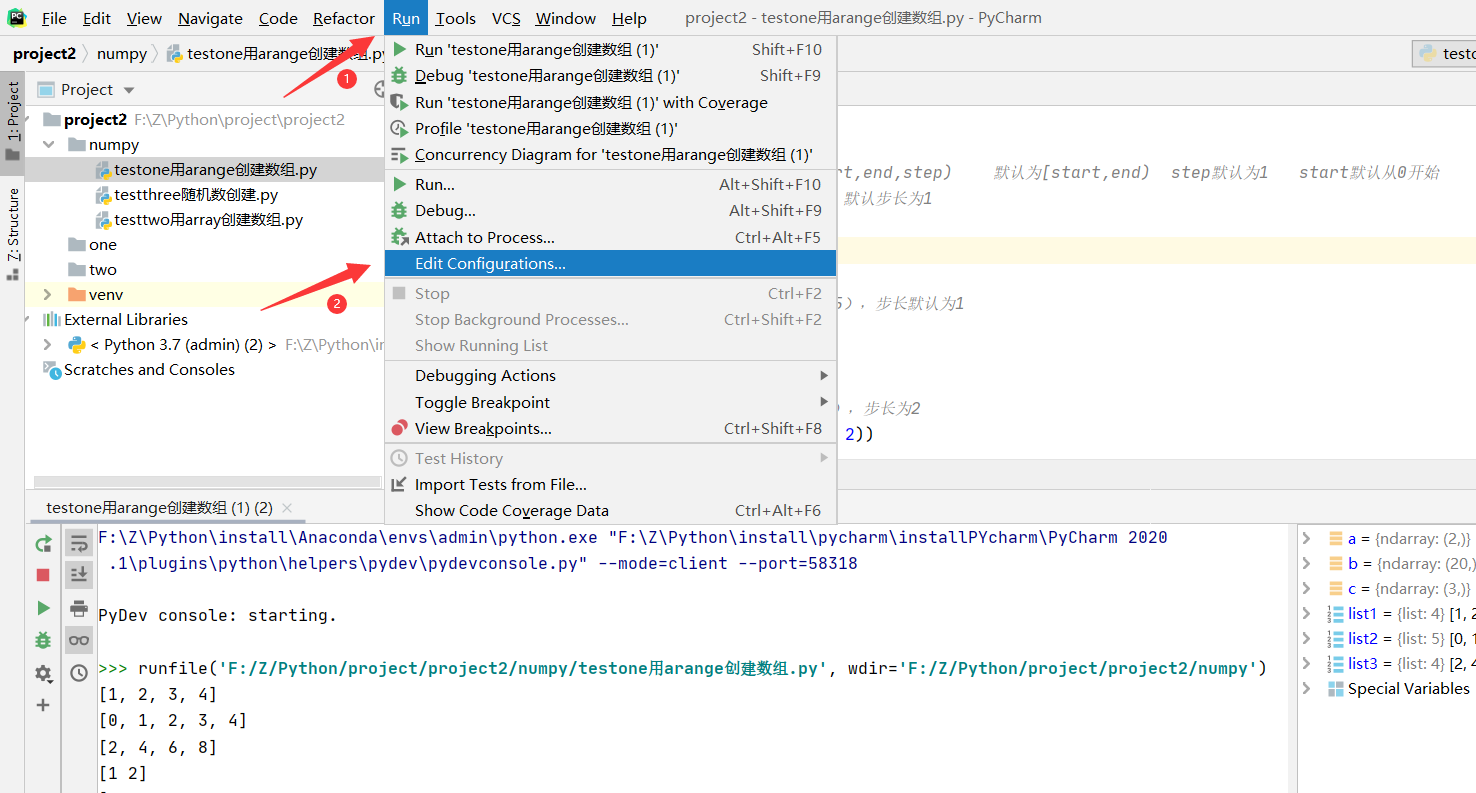Viewport: 1476px width, 793px height.
Task: Expand Python 3.7 (admin) library node
Action: [48, 344]
